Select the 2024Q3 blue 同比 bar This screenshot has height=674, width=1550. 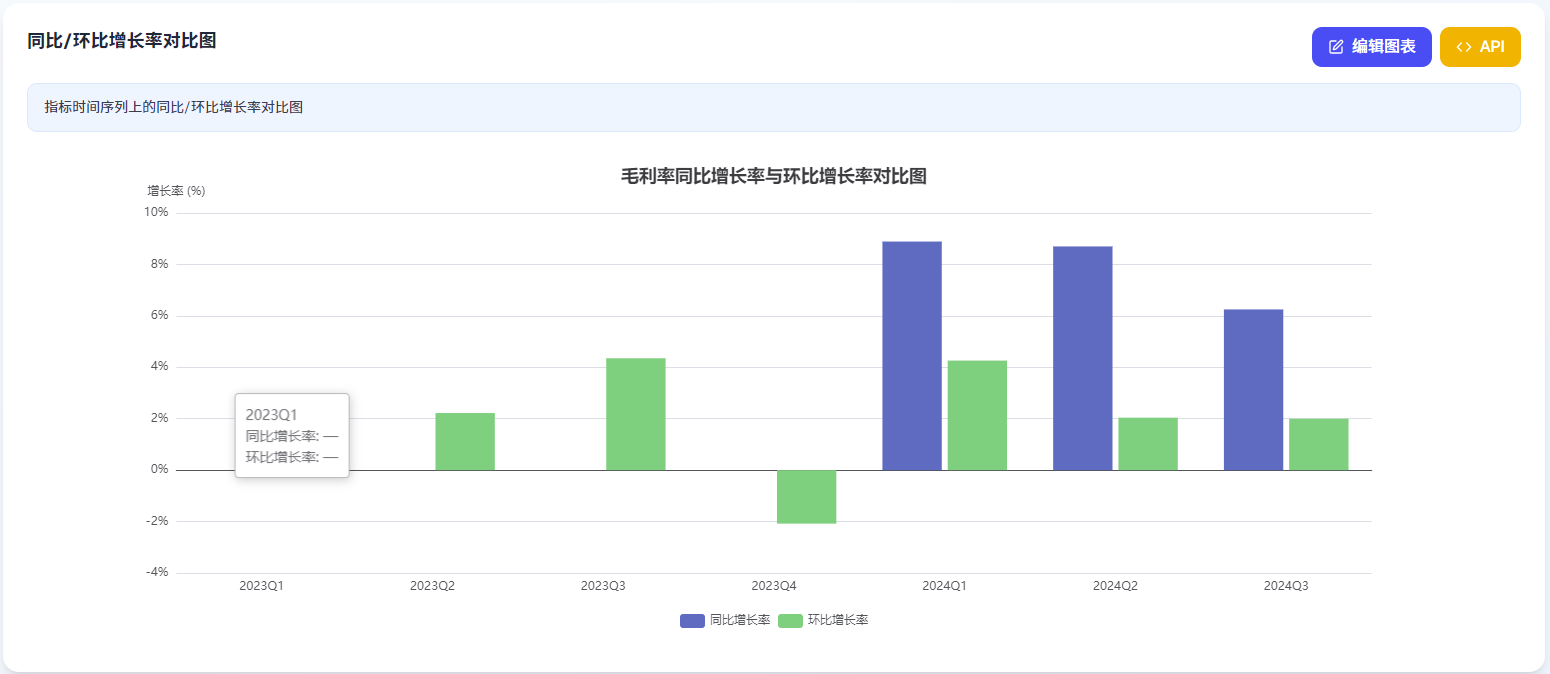(x=1254, y=390)
